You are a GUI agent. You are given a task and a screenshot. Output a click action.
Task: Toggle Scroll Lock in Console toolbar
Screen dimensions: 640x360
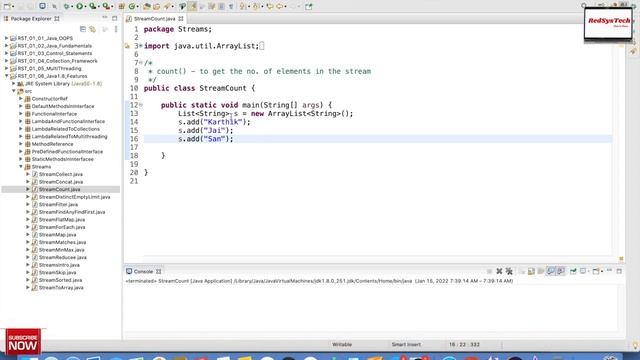click(x=531, y=271)
